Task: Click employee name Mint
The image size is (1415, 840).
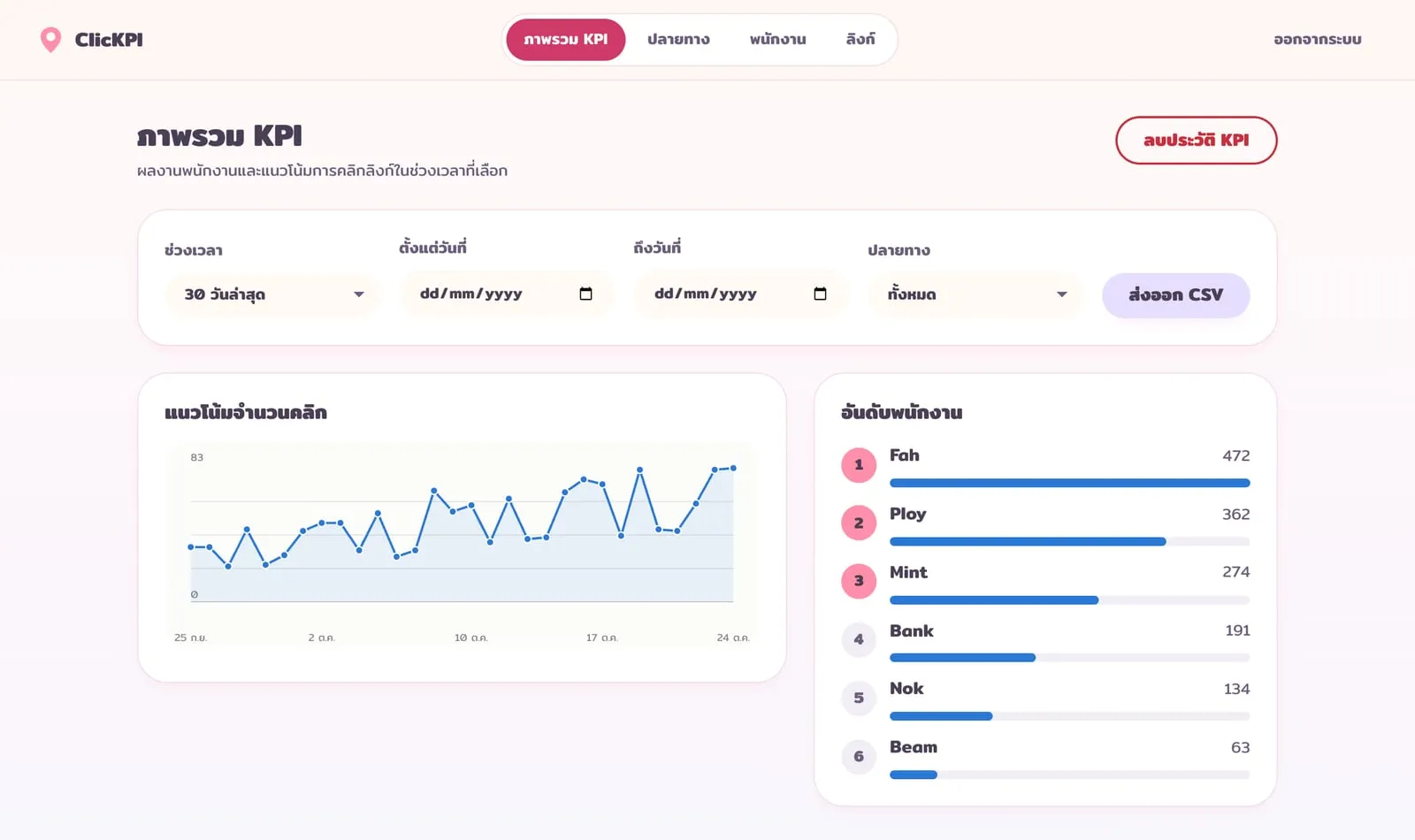Action: tap(908, 572)
